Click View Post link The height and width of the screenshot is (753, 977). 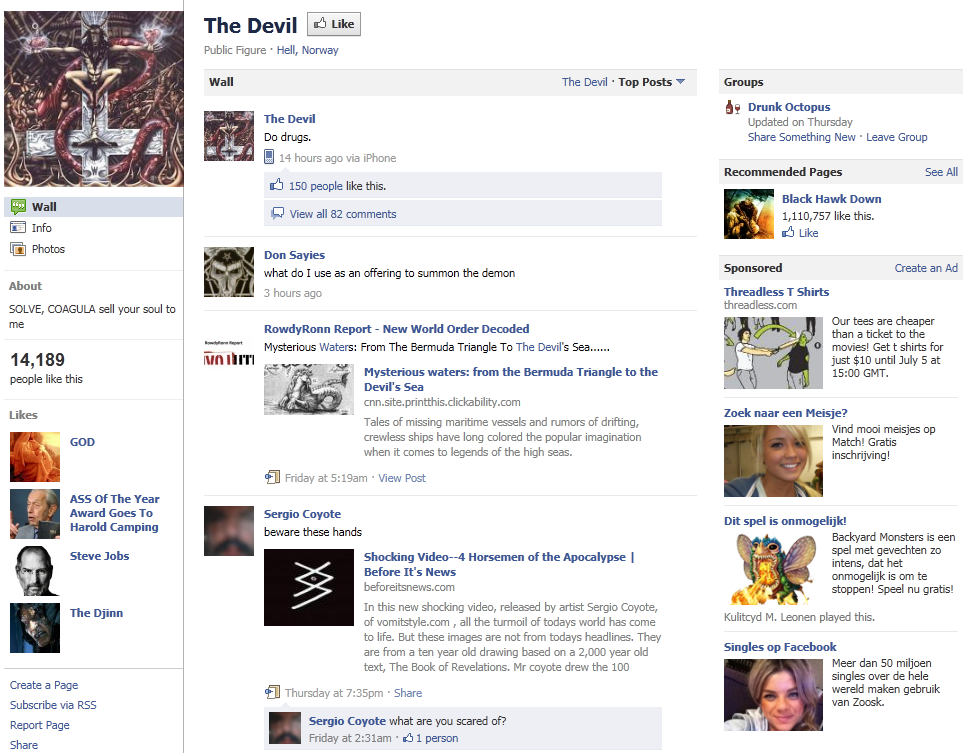pyautogui.click(x=402, y=478)
